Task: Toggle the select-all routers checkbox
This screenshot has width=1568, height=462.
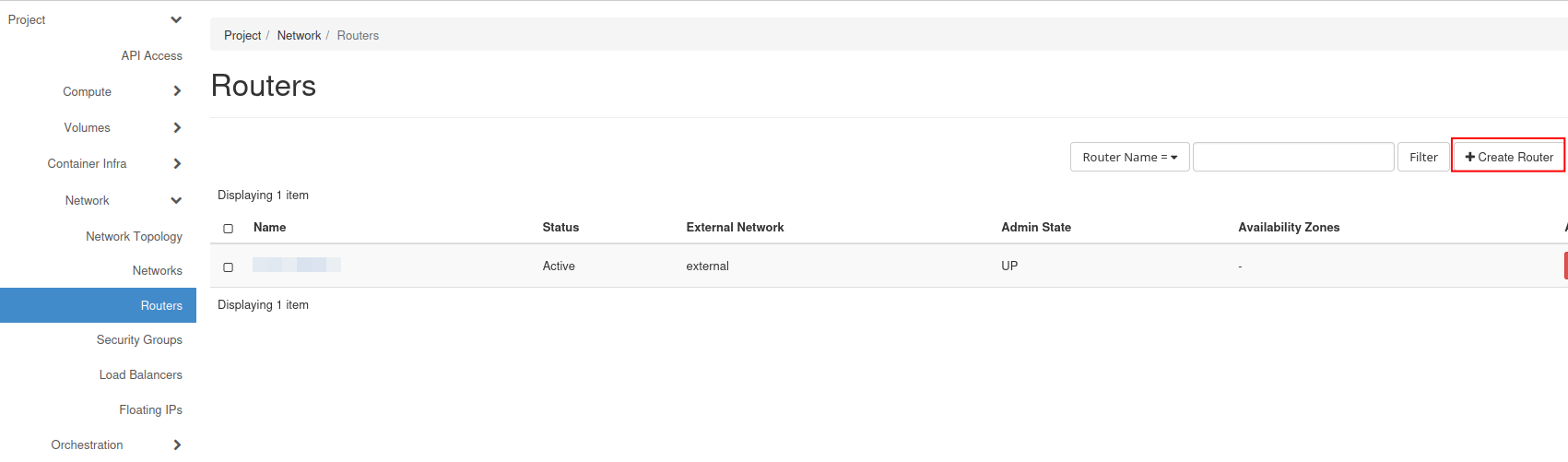Action: point(229,228)
